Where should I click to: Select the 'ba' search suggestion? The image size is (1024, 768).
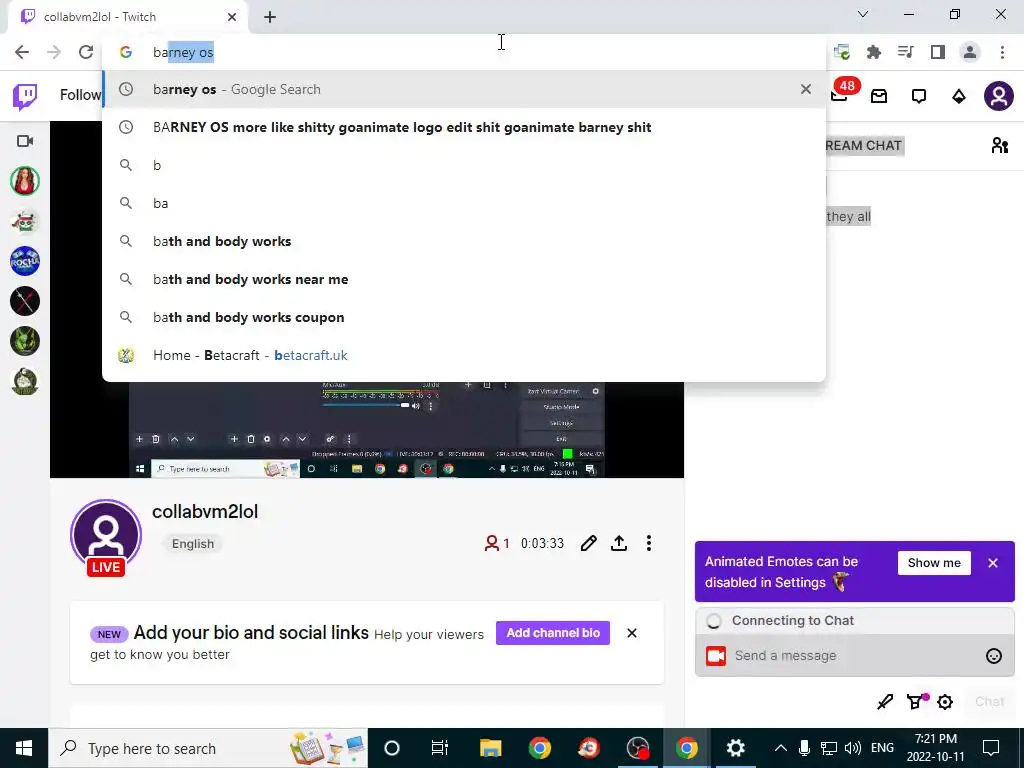(464, 203)
